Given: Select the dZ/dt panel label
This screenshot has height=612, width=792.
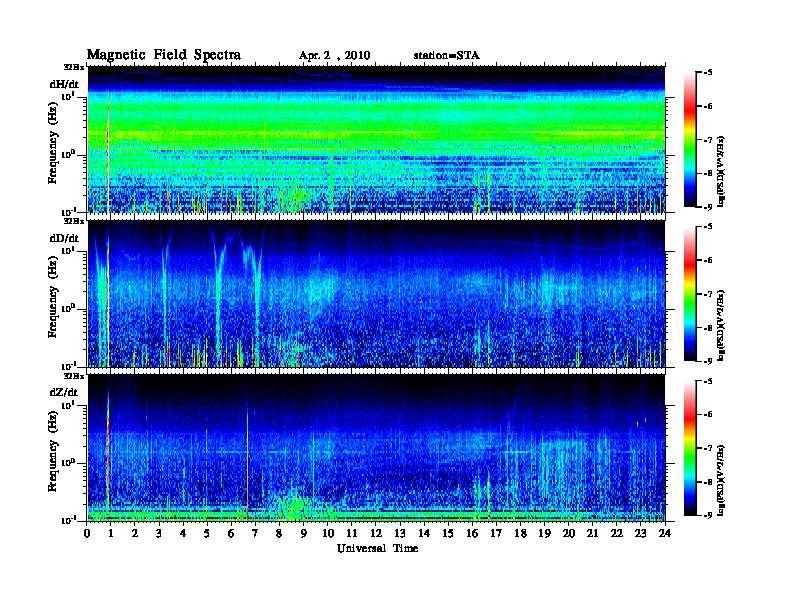Looking at the screenshot, I should tap(64, 392).
